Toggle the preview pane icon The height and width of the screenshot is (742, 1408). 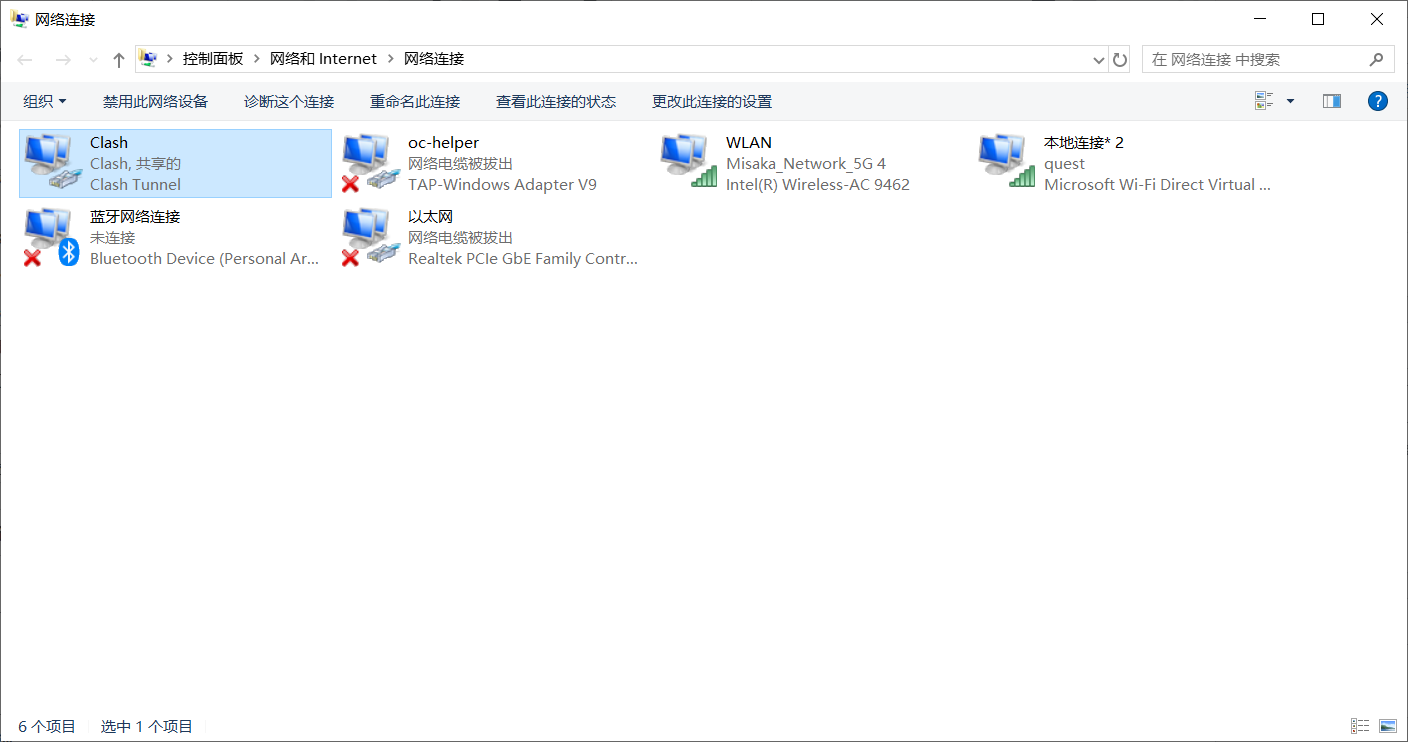pyautogui.click(x=1332, y=101)
